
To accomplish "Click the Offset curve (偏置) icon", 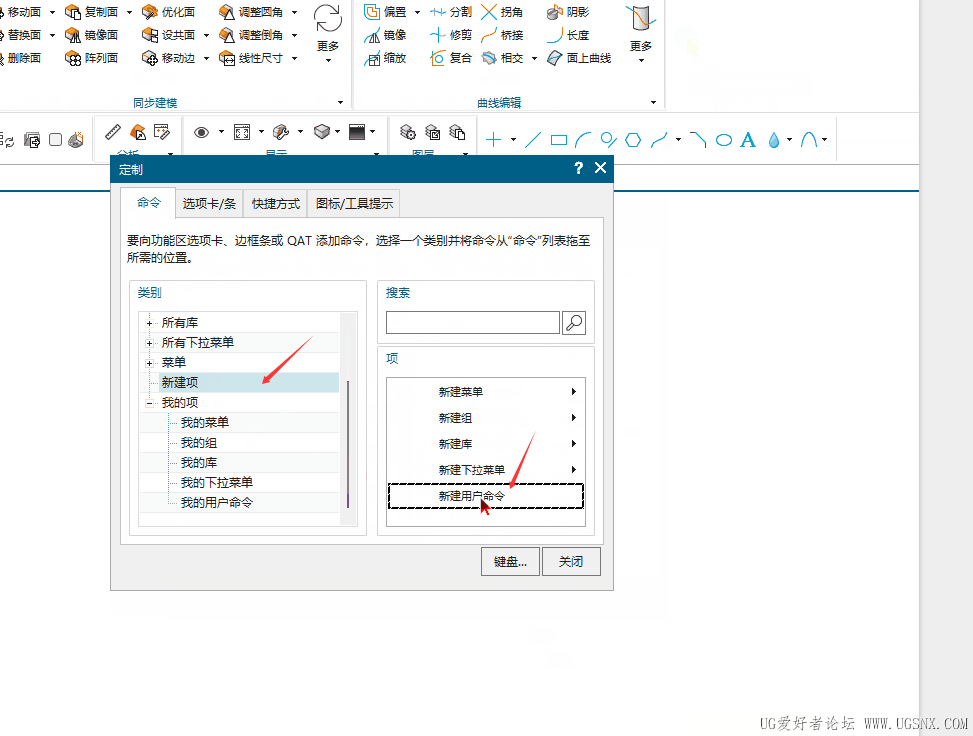I will coord(372,12).
